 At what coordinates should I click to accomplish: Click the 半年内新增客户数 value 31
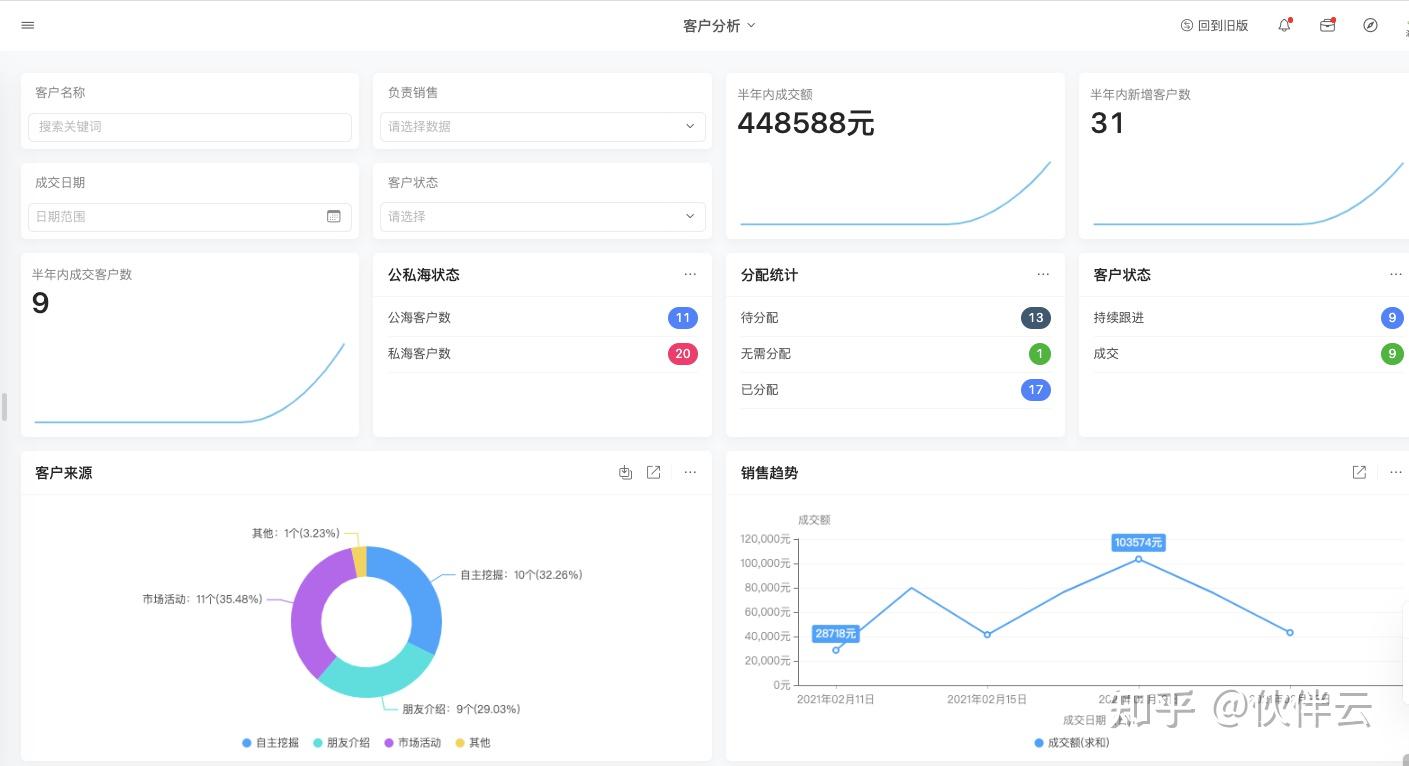pos(1107,124)
